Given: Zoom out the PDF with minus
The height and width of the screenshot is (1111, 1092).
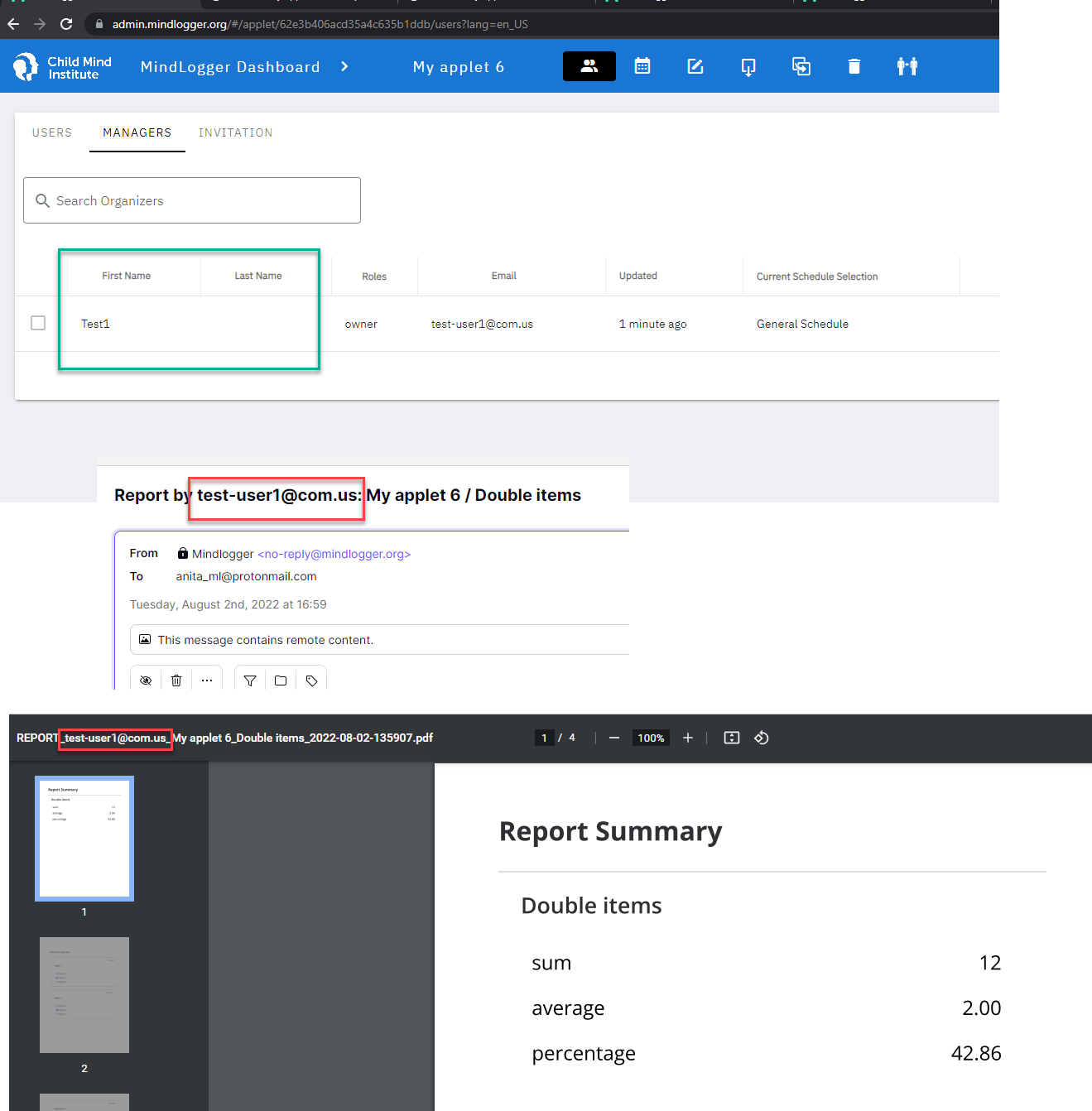Looking at the screenshot, I should (614, 738).
